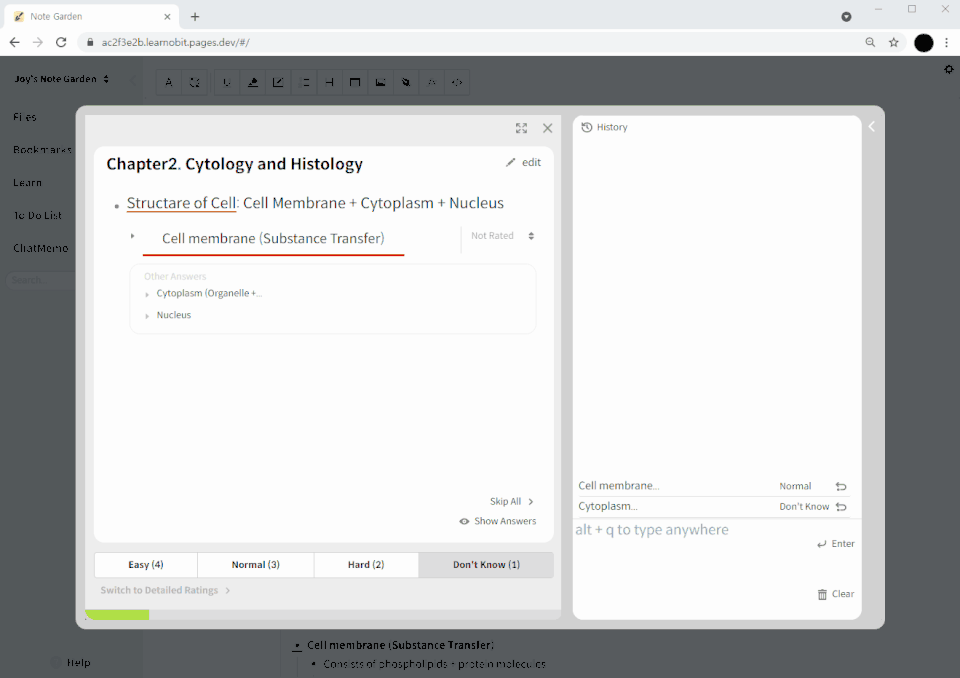Click the list formatting toolbar icon
This screenshot has height=678, width=960.
click(304, 82)
